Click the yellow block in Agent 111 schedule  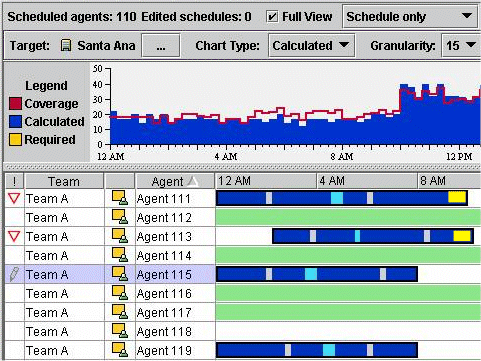click(x=457, y=197)
